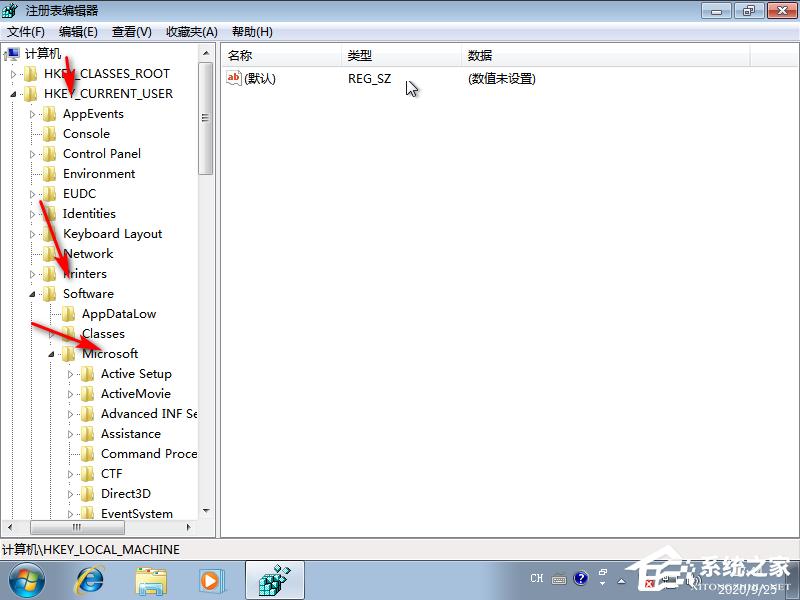Click the Environment folder icon
The image size is (800, 600).
click(49, 174)
